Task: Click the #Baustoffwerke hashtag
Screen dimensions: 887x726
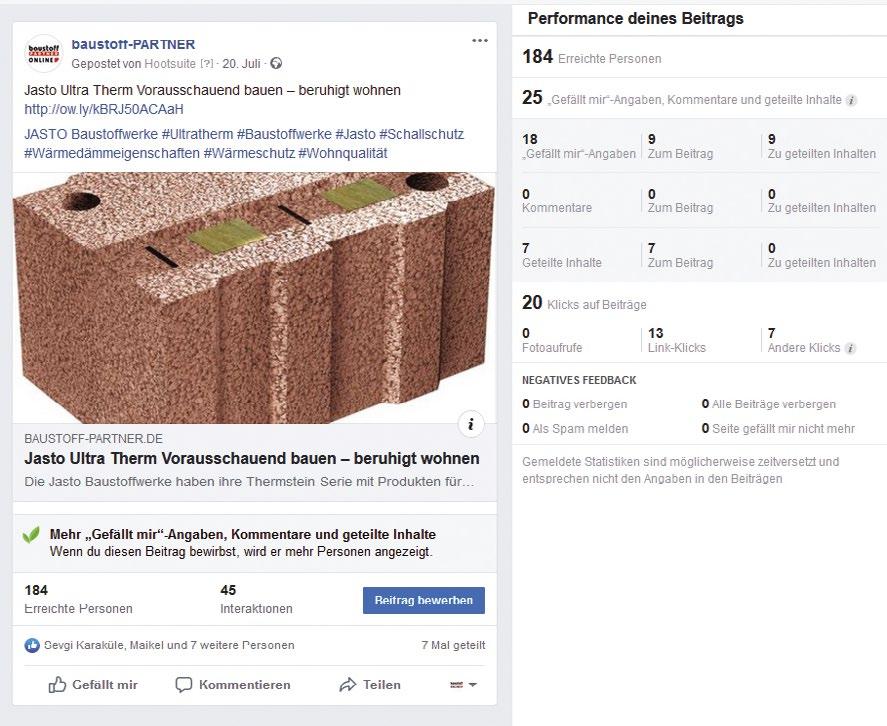Action: [x=284, y=134]
